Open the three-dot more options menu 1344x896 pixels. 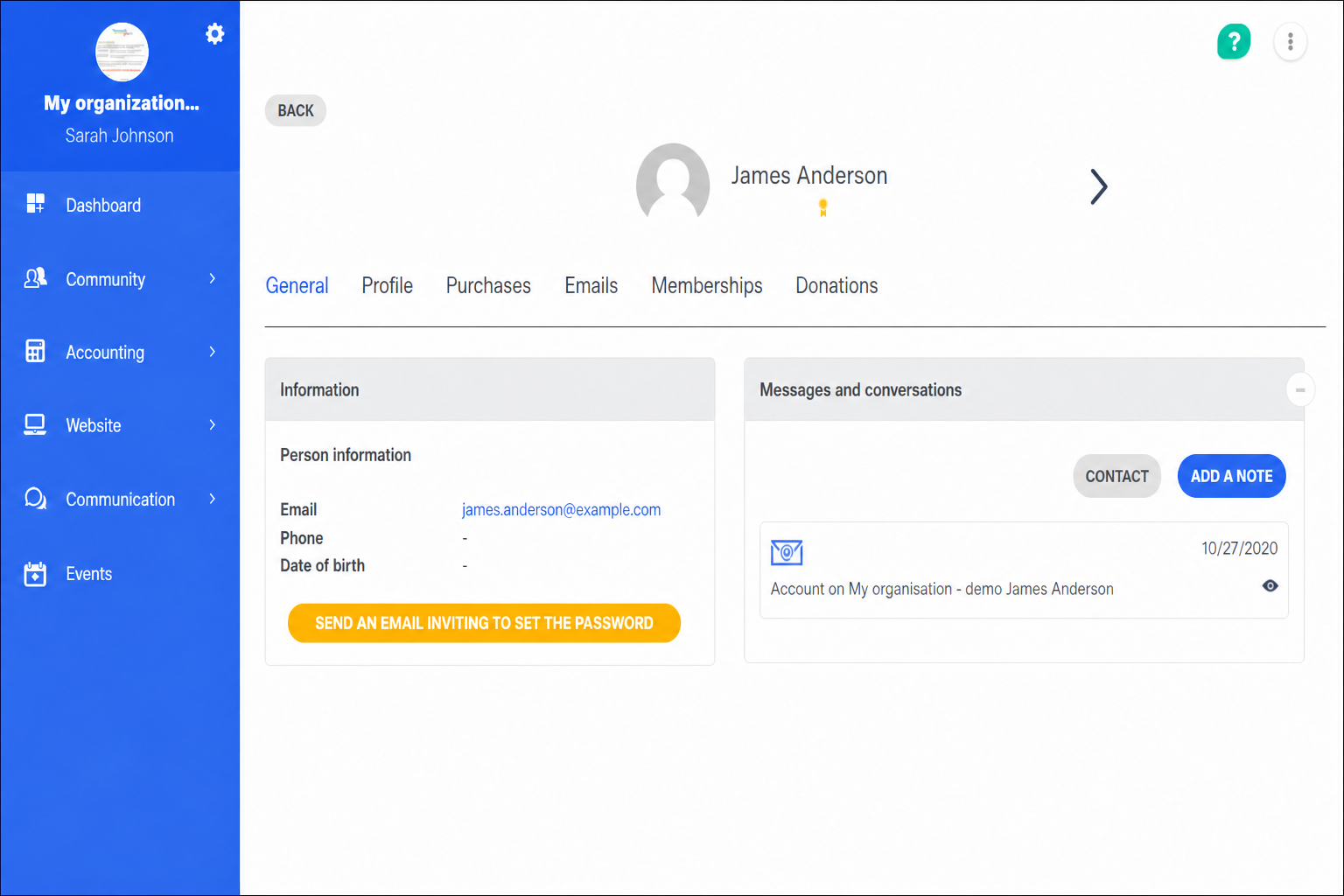[x=1290, y=41]
